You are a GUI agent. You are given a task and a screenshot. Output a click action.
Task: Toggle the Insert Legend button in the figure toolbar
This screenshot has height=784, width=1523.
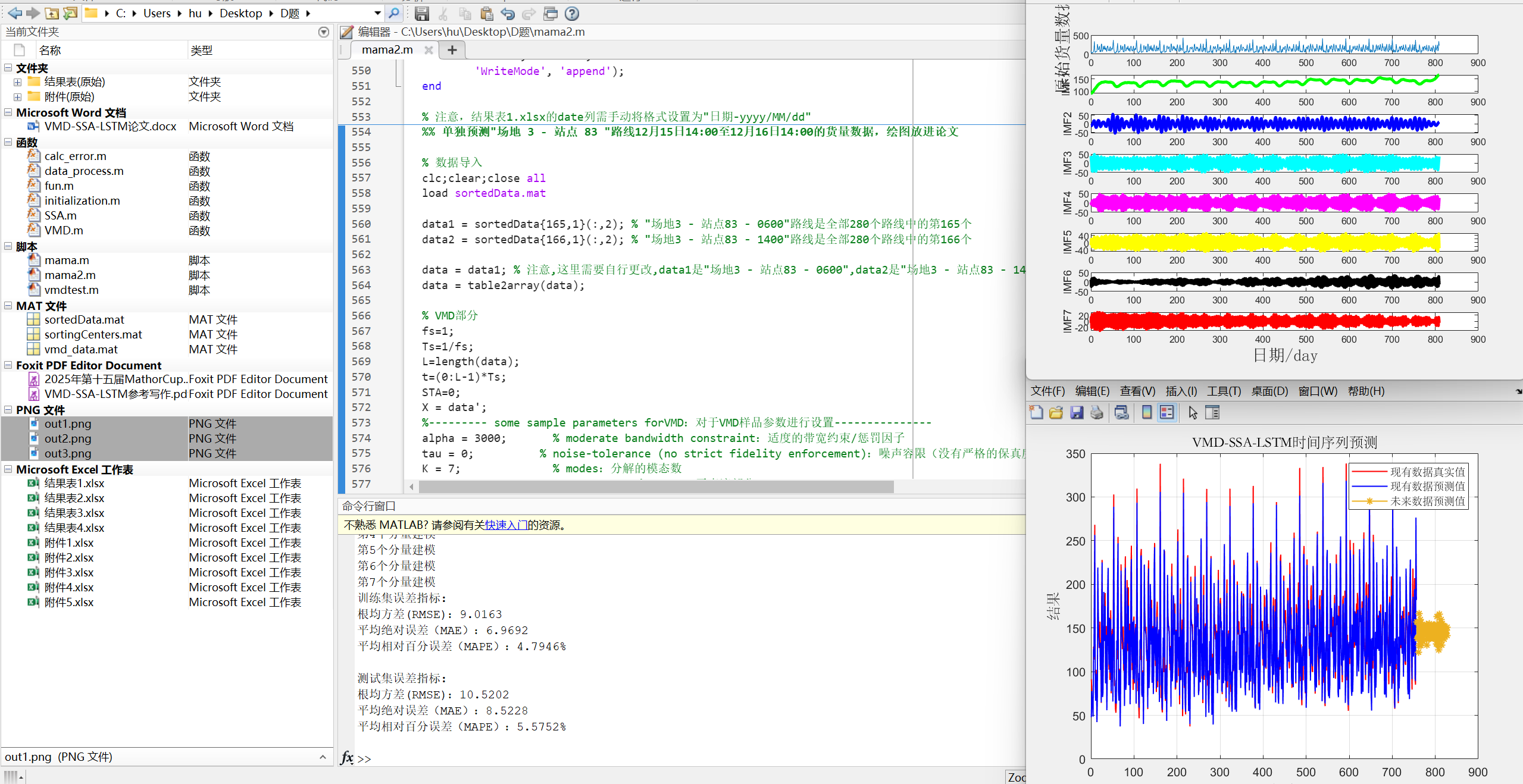pos(1167,412)
